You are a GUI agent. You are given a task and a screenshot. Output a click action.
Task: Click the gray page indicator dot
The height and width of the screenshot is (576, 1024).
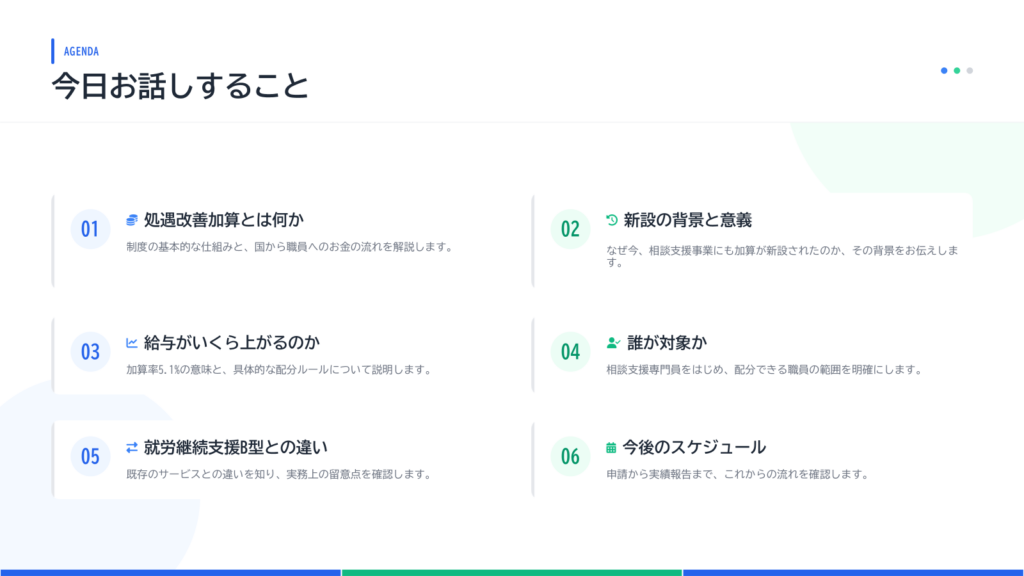click(x=970, y=71)
